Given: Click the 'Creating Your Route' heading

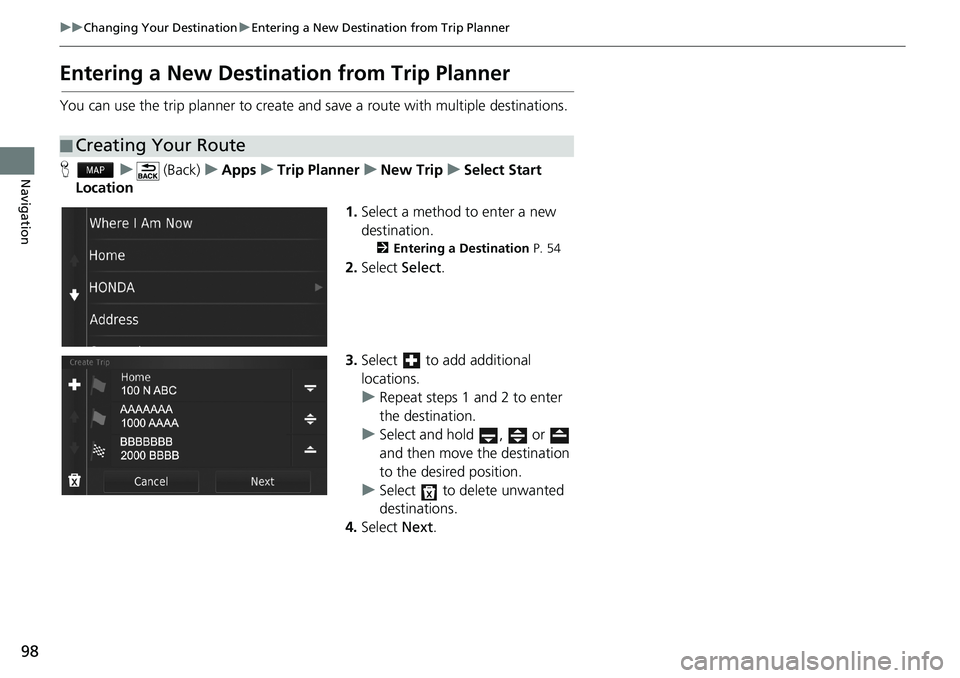Looking at the screenshot, I should tap(160, 146).
